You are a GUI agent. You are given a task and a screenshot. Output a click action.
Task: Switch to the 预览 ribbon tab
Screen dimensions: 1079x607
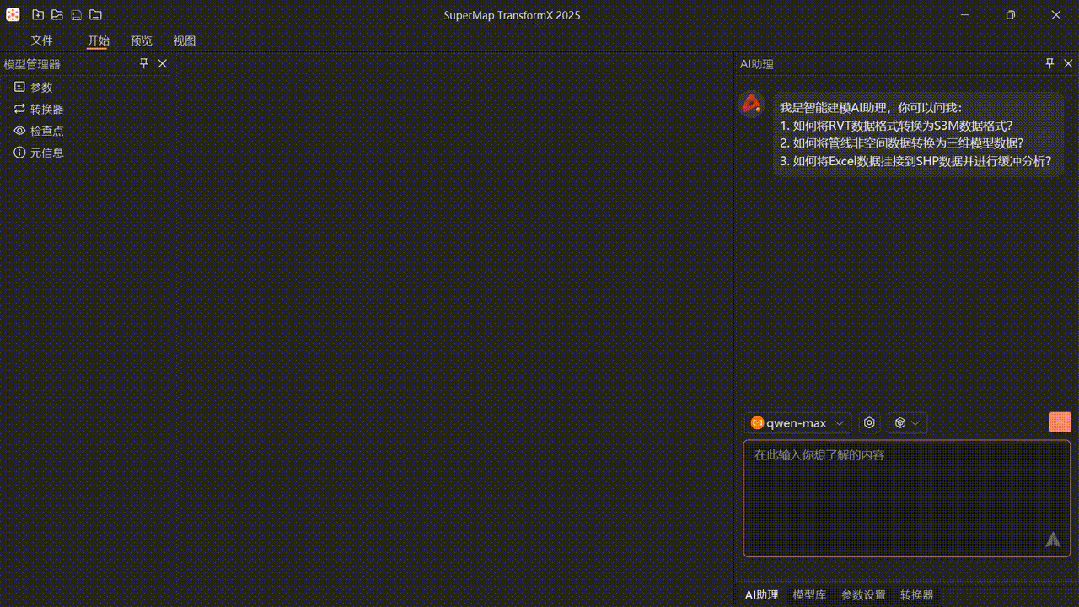[141, 41]
